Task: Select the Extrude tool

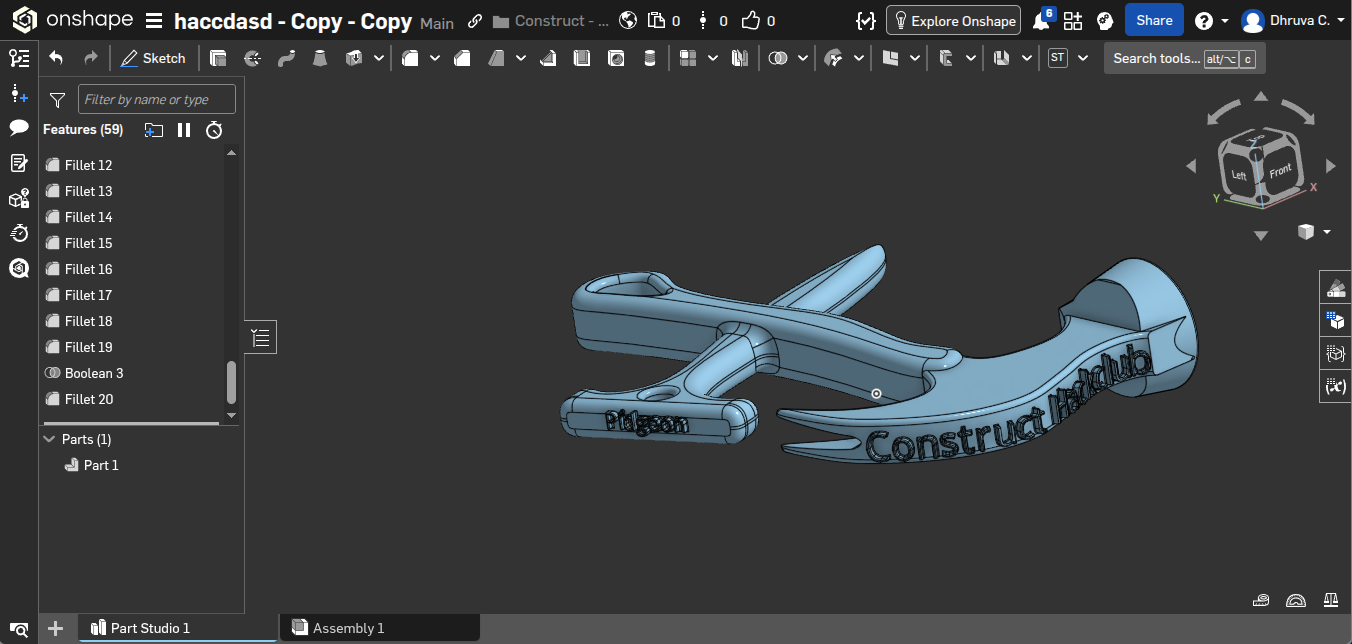Action: [218, 58]
